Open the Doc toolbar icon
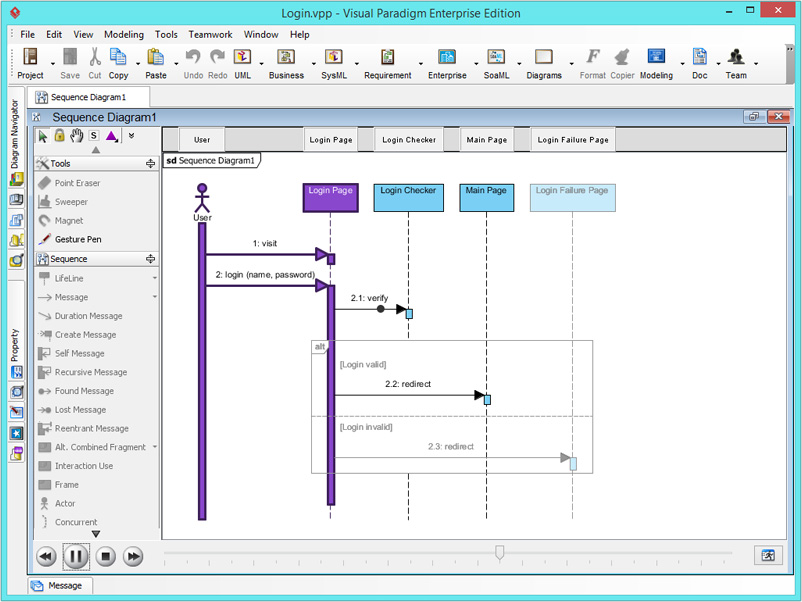Image resolution: width=802 pixels, height=602 pixels. tap(700, 56)
